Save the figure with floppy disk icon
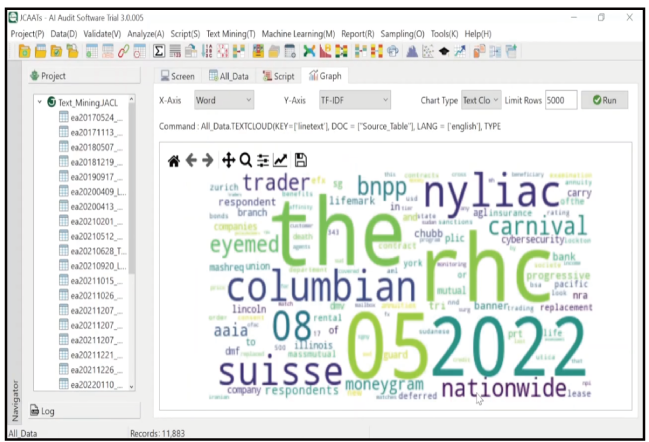This screenshot has width=649, height=442. [300, 160]
